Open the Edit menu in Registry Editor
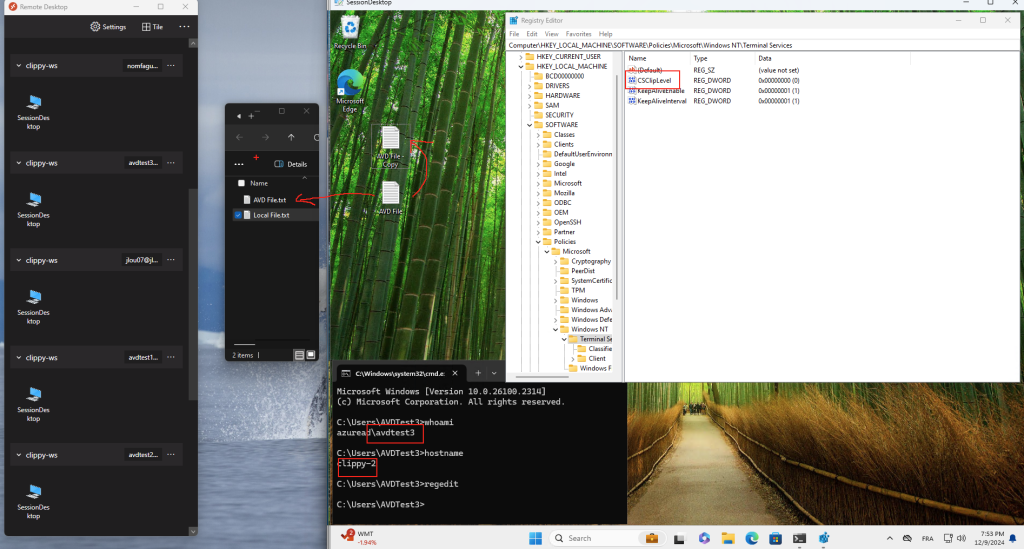 532,34
